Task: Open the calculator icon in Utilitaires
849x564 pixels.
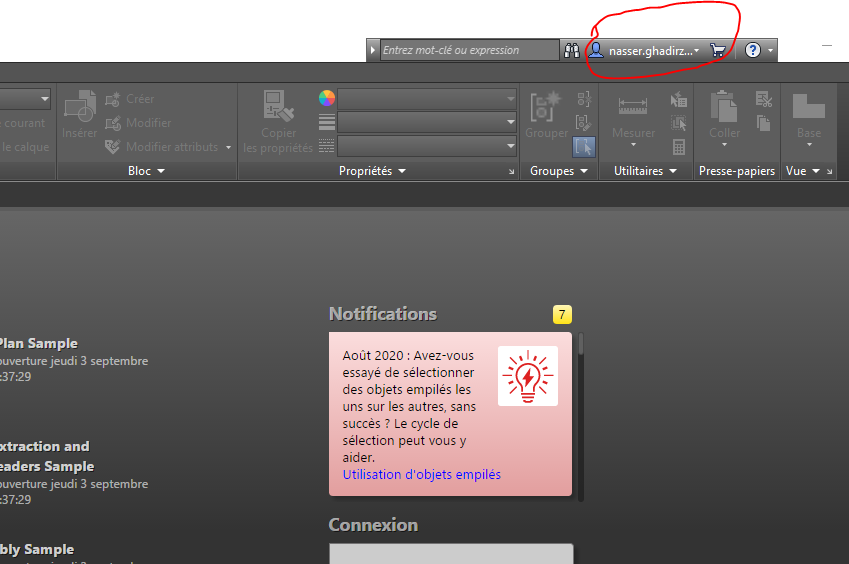Action: 679,147
